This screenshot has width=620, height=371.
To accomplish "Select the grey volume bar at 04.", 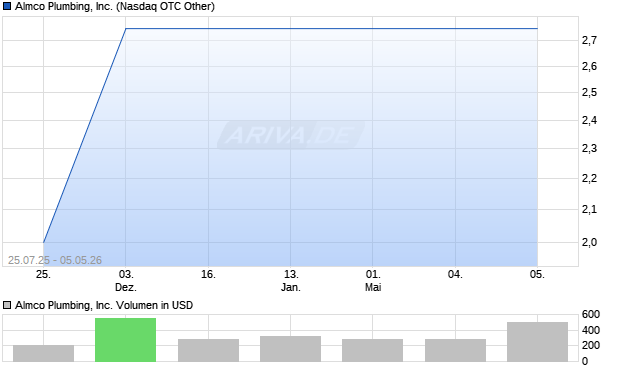I will [456, 350].
